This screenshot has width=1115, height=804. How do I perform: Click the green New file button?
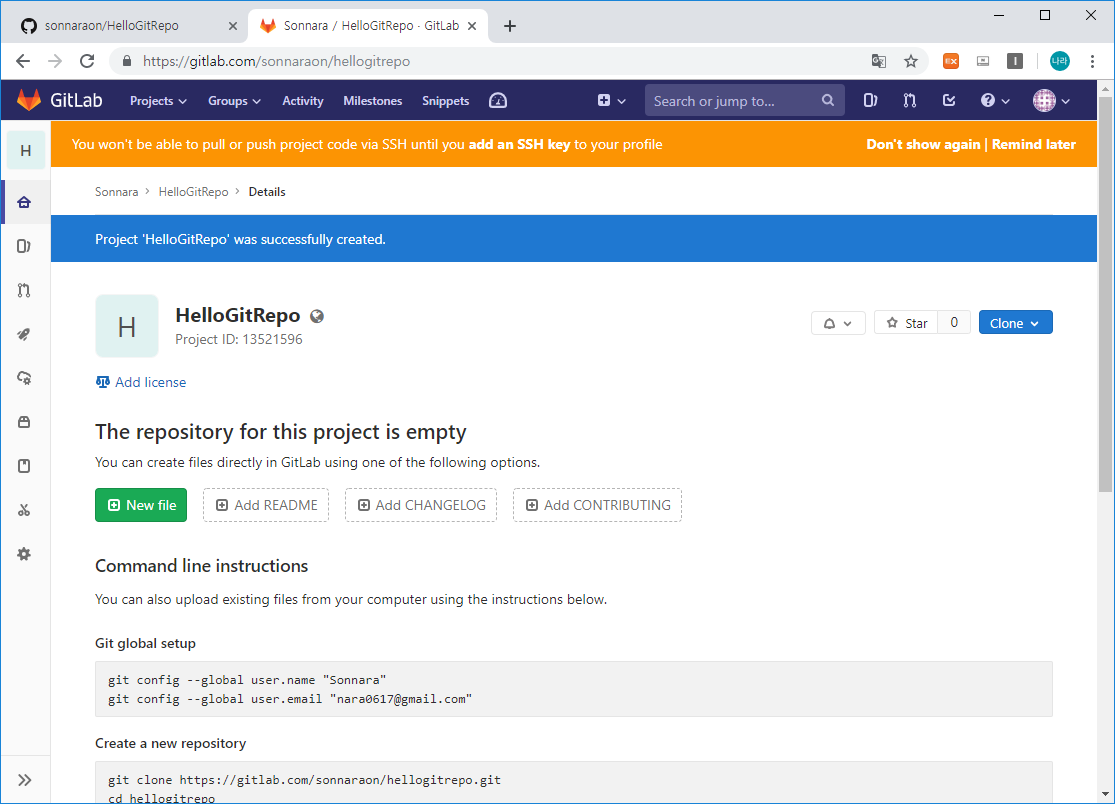(x=141, y=505)
